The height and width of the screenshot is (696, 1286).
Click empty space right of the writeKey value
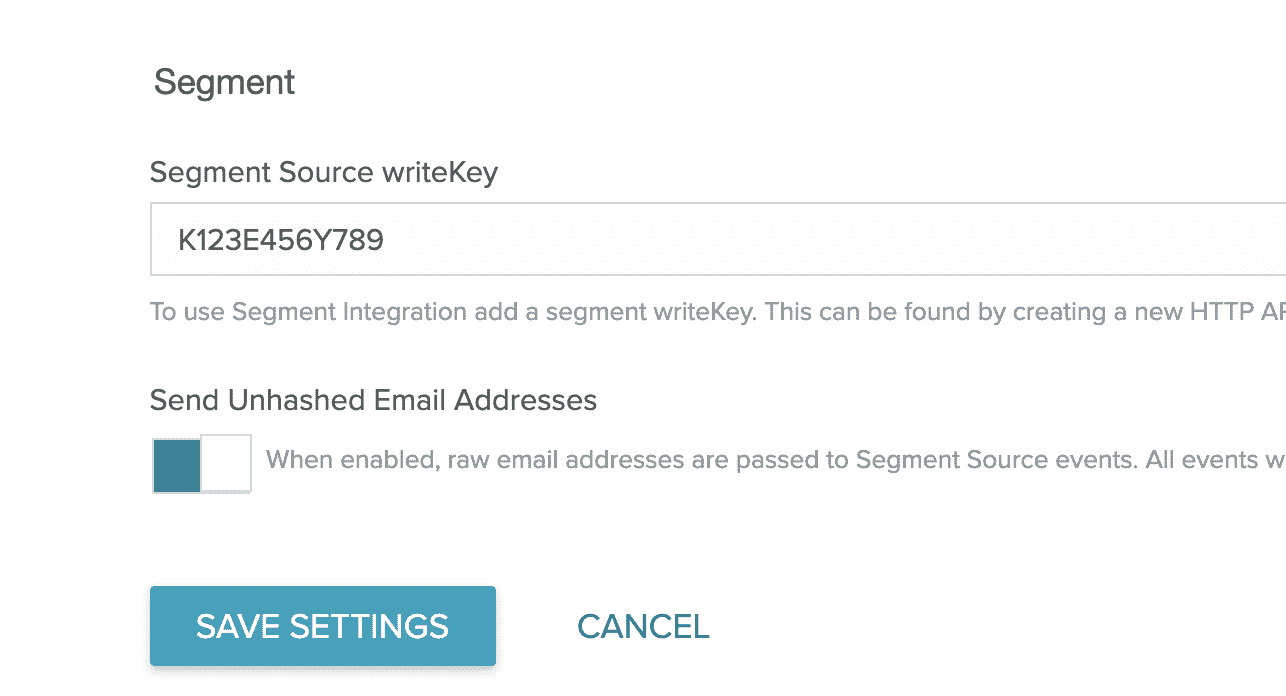[800, 240]
